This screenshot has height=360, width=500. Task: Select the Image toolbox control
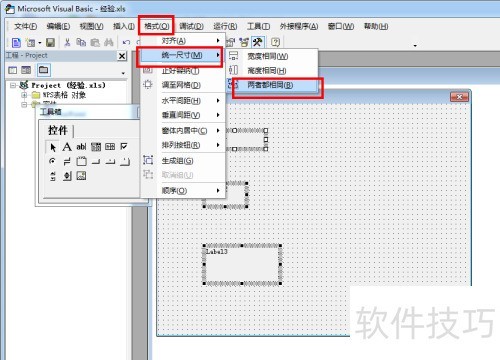(81, 176)
